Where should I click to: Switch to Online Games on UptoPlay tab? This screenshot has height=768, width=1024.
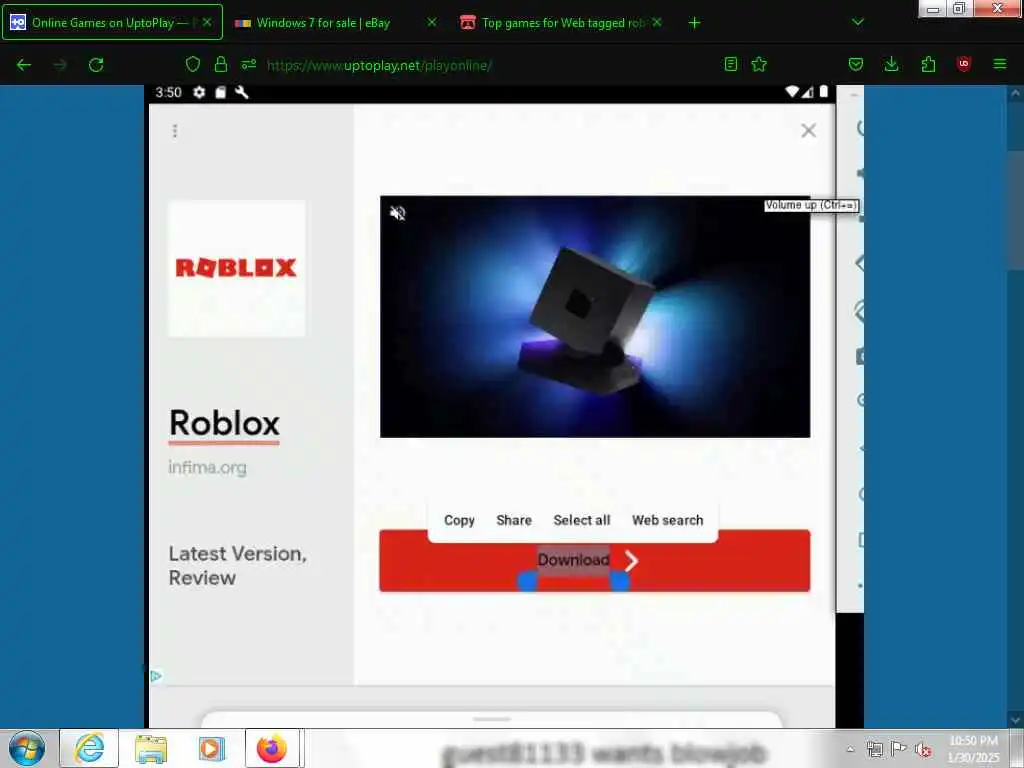(112, 22)
